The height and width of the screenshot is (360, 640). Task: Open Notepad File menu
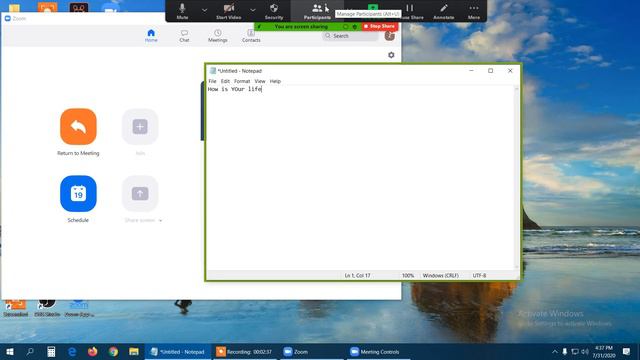click(x=212, y=81)
